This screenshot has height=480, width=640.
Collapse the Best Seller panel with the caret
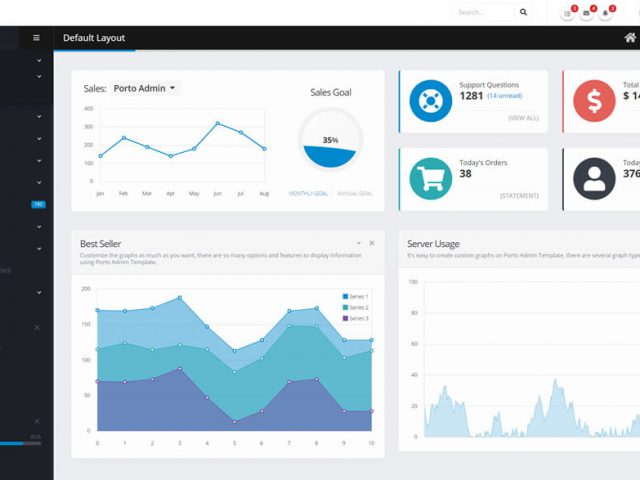[x=359, y=243]
